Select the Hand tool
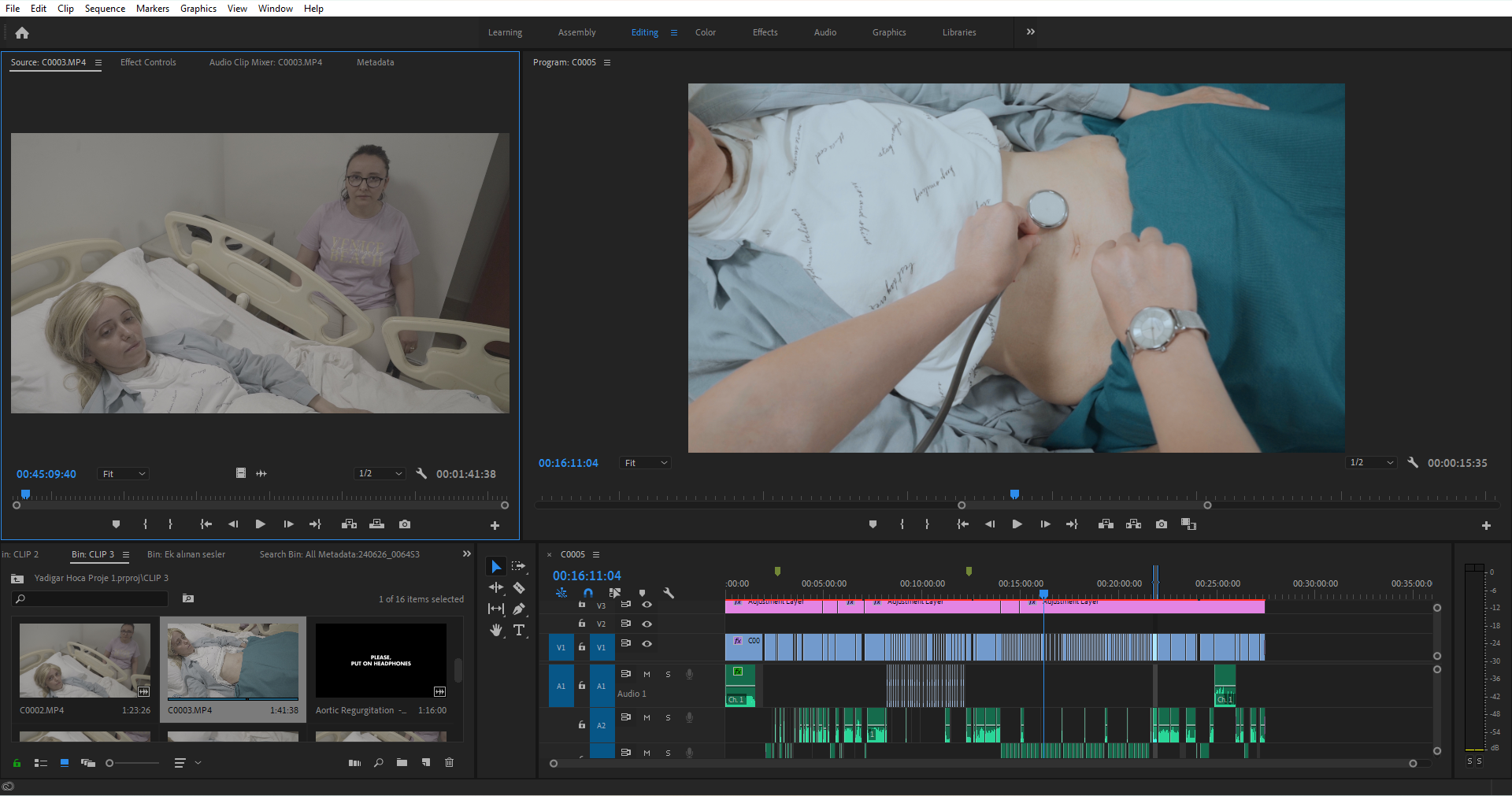The width and height of the screenshot is (1512, 796). 496,630
